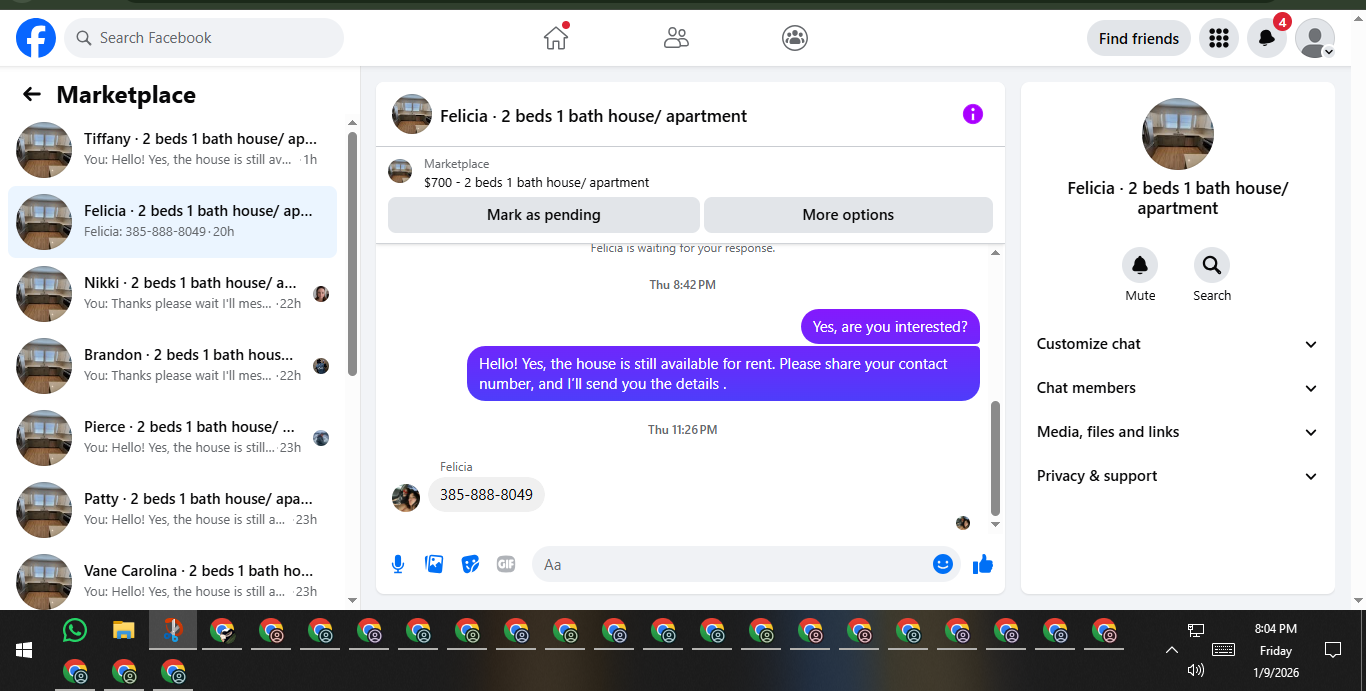The image size is (1366, 691).
Task: Expand Media, files and links section
Action: pos(1178,432)
